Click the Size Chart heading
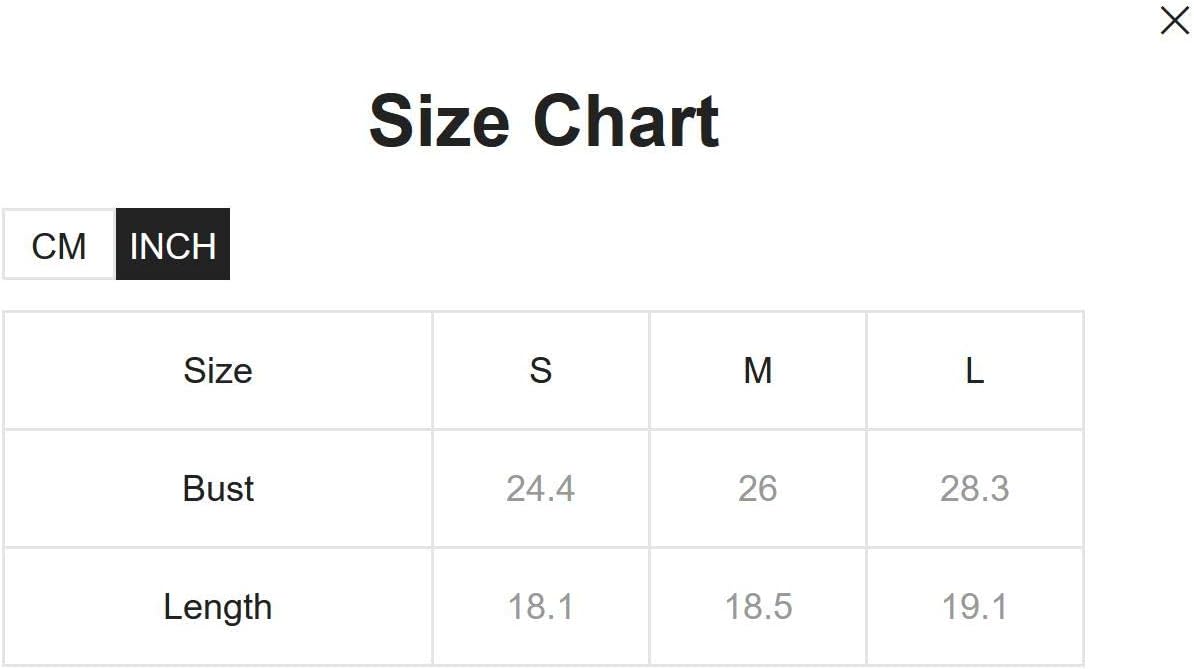The width and height of the screenshot is (1194, 669). click(x=544, y=121)
